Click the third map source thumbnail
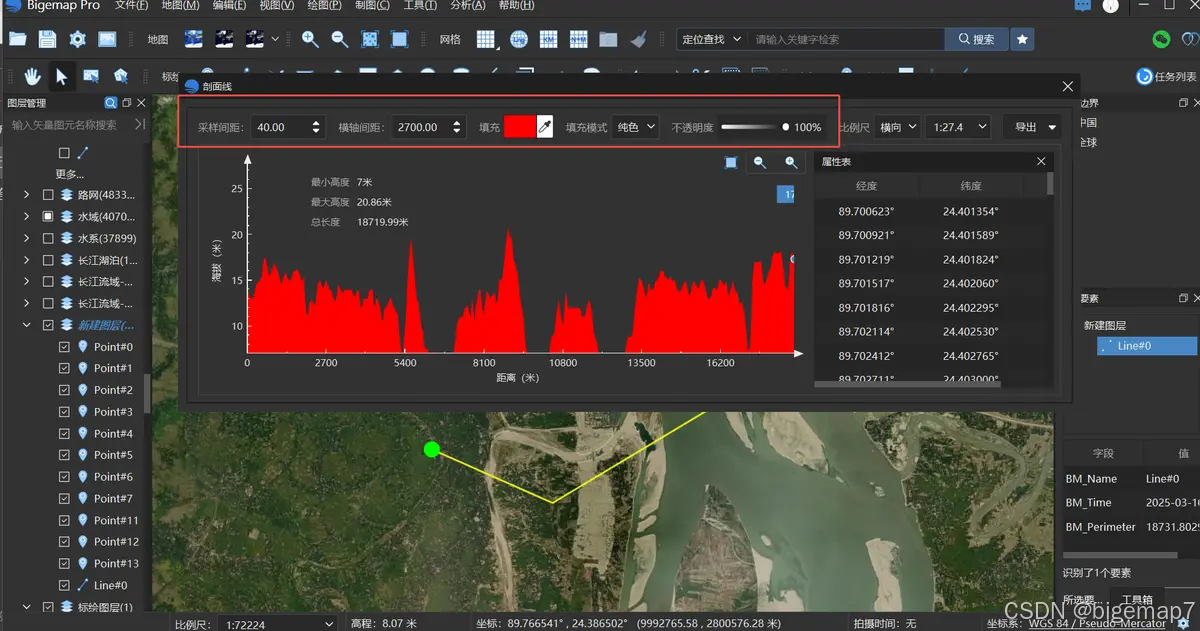Screen dimensions: 1200x631 coord(254,39)
